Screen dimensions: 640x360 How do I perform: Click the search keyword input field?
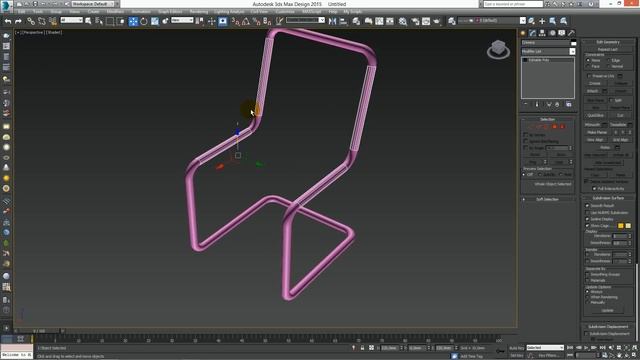point(513,4)
